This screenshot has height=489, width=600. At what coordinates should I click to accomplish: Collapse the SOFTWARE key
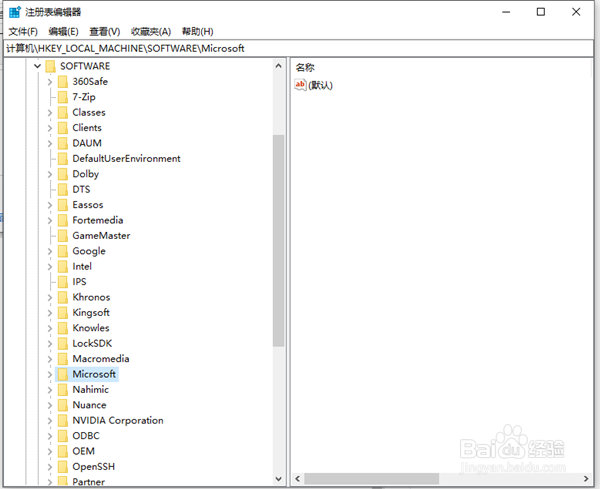tap(37, 66)
